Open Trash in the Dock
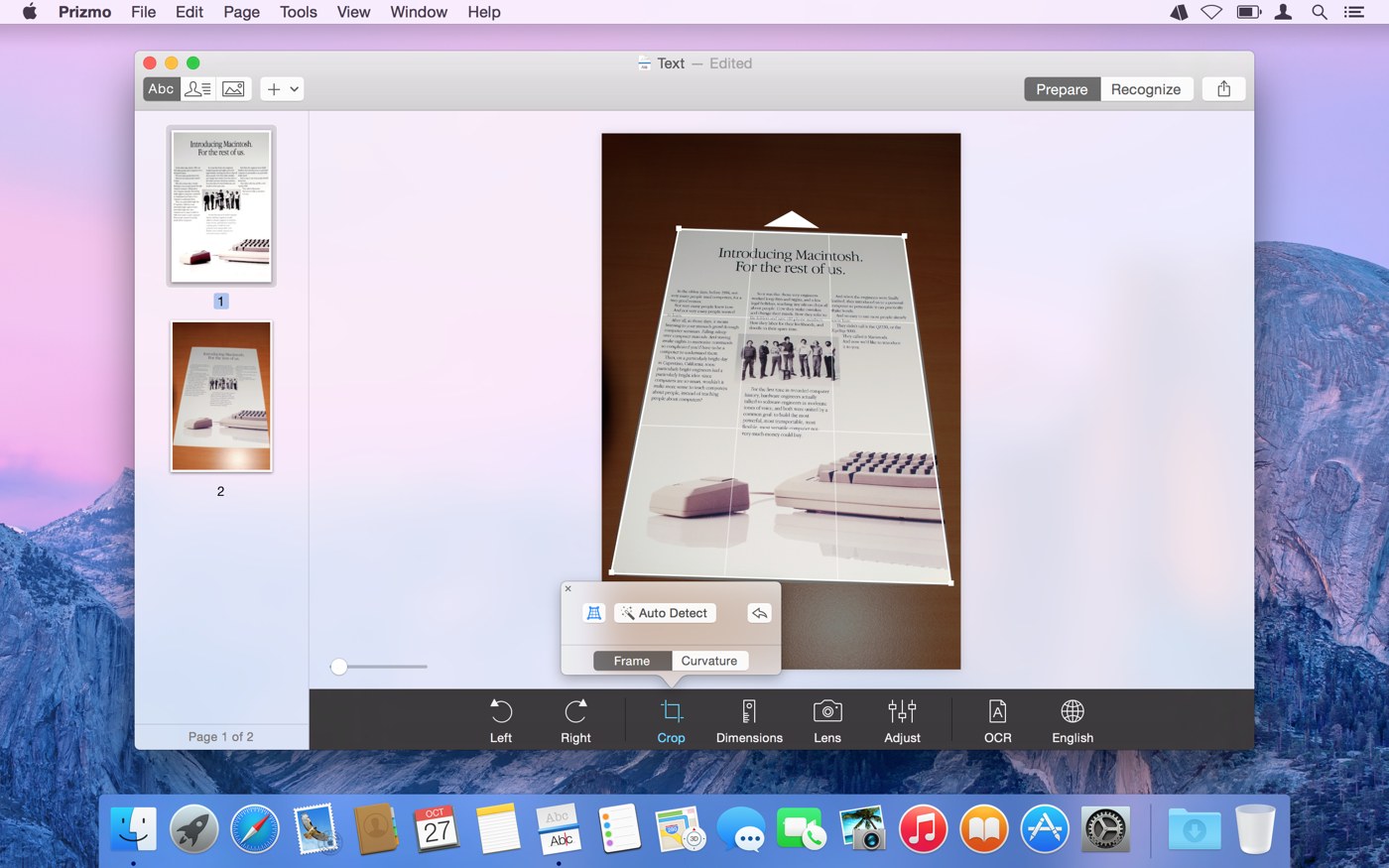 (x=1255, y=828)
